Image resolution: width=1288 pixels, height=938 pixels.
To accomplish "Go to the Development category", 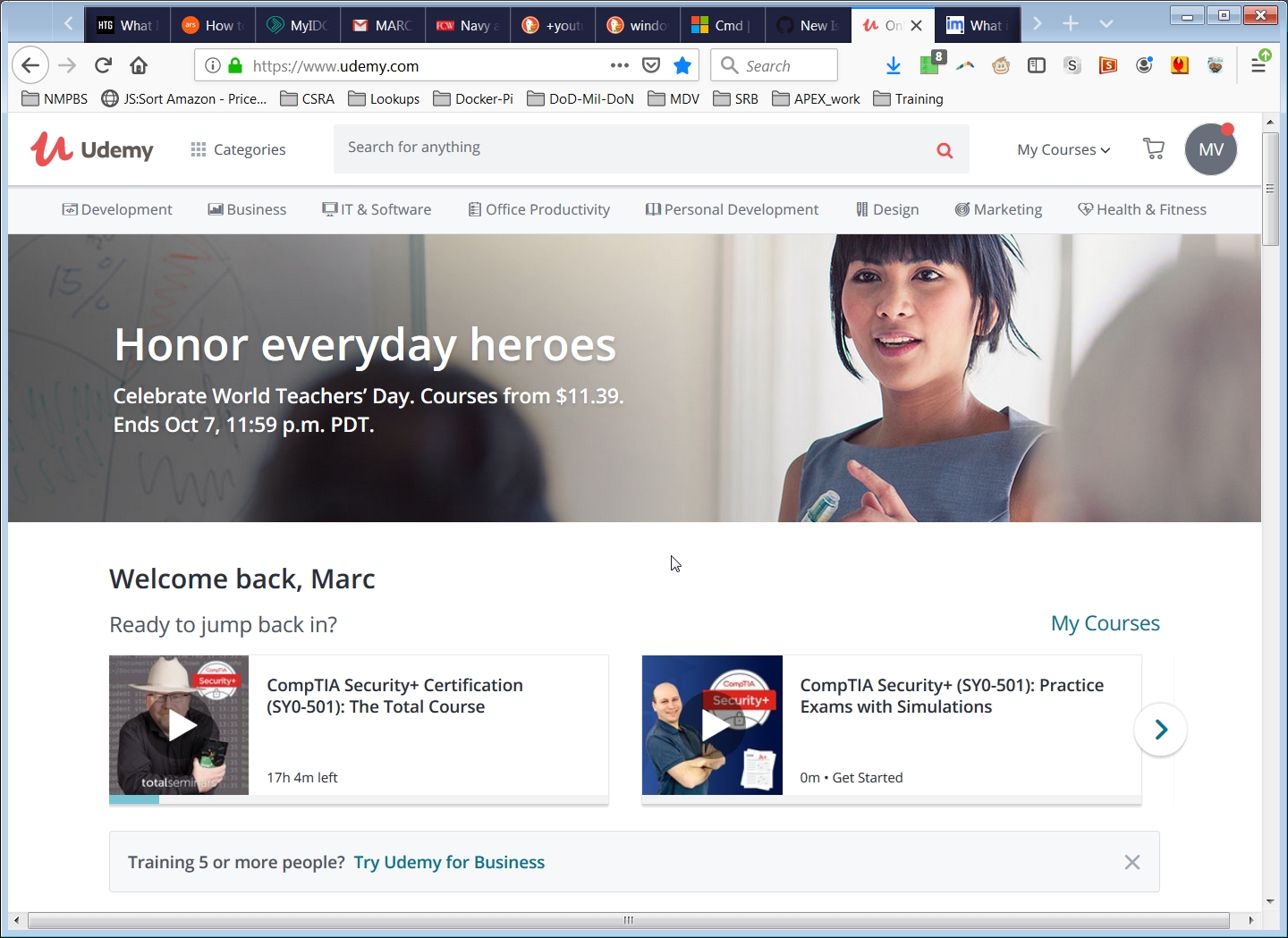I will pyautogui.click(x=117, y=209).
